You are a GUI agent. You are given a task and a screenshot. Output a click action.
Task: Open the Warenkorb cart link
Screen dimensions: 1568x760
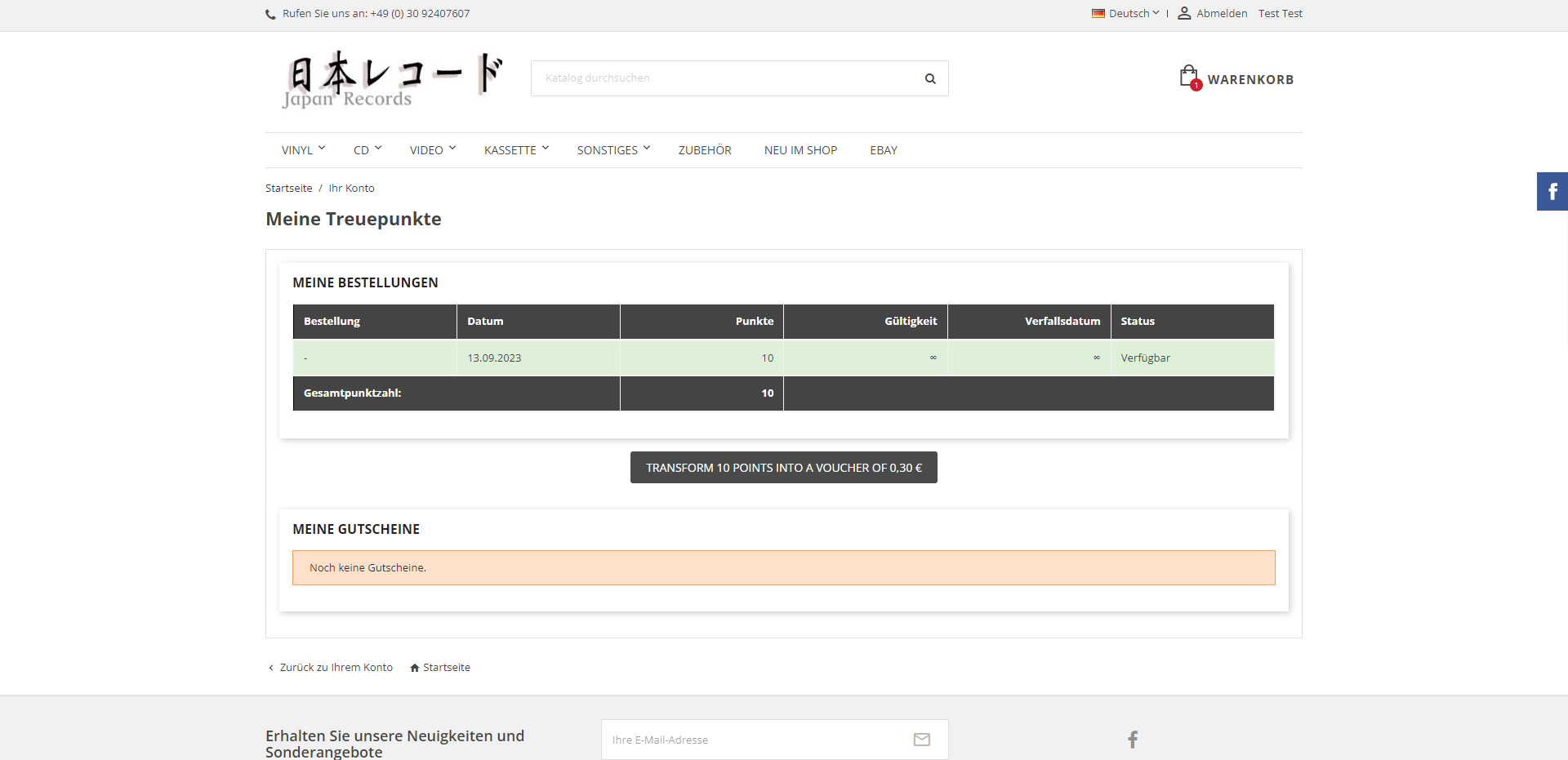tap(1250, 79)
